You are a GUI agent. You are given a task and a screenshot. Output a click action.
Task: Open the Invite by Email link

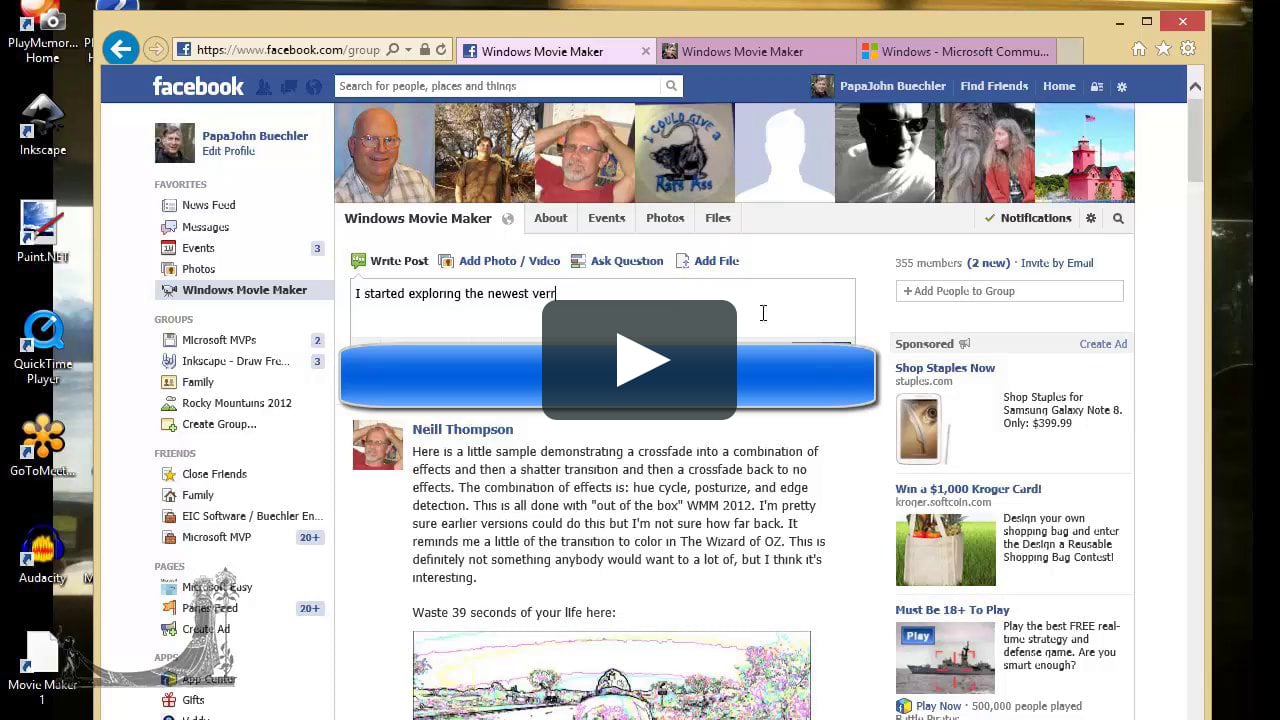coord(1057,263)
